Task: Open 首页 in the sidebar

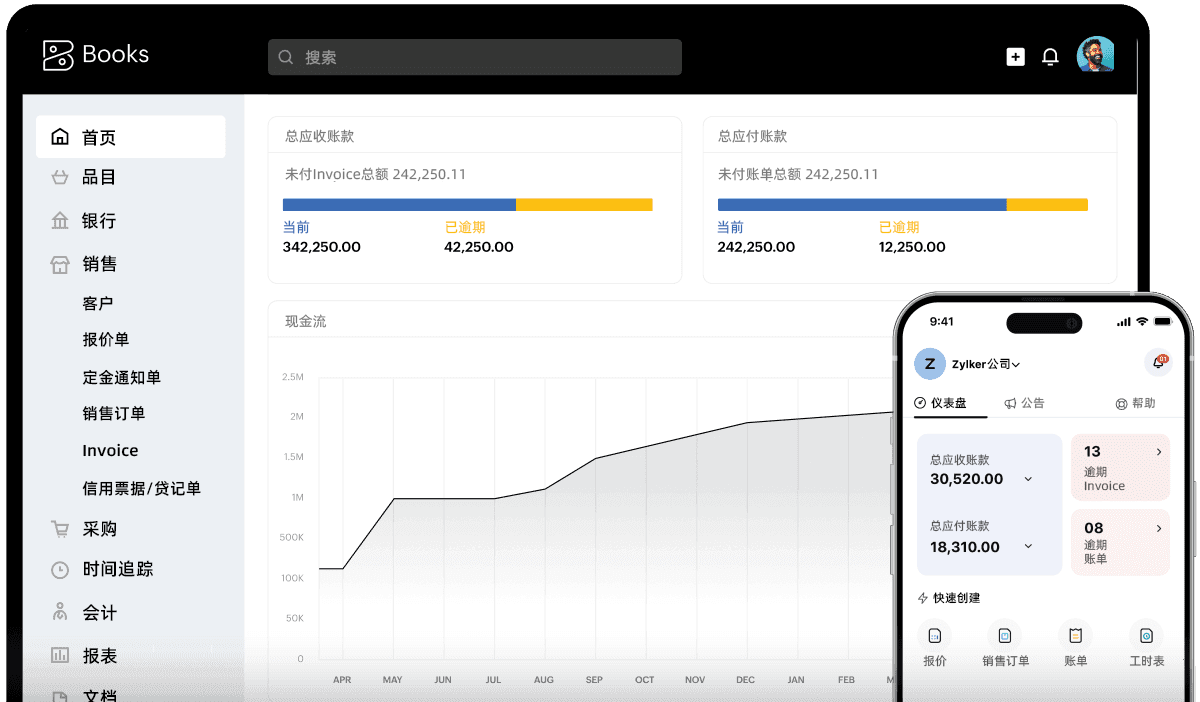Action: [x=130, y=137]
